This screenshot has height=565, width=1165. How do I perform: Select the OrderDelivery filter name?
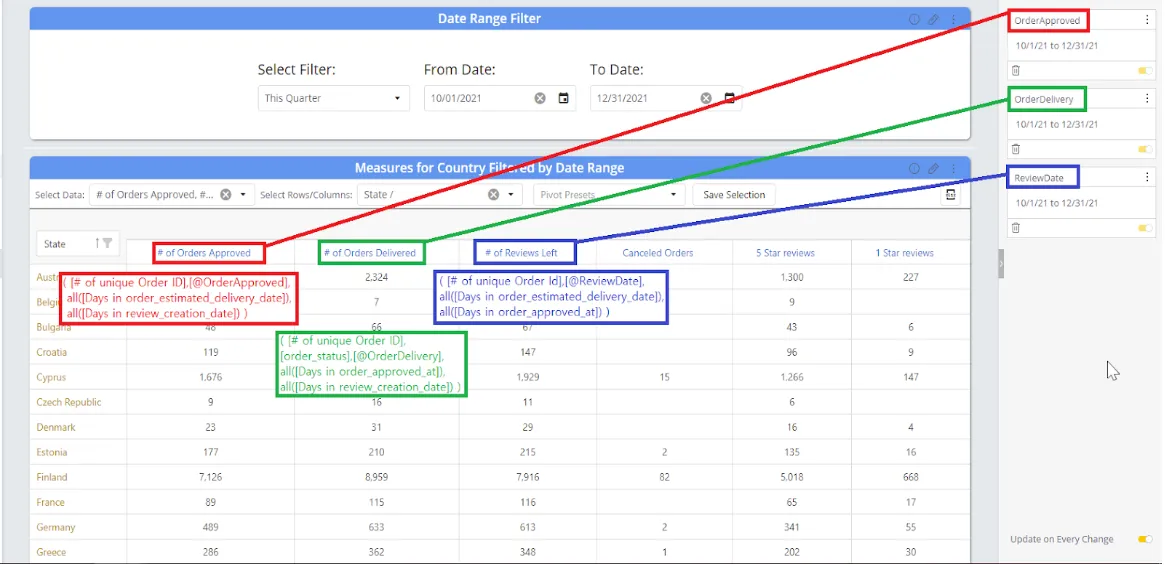(1043, 99)
